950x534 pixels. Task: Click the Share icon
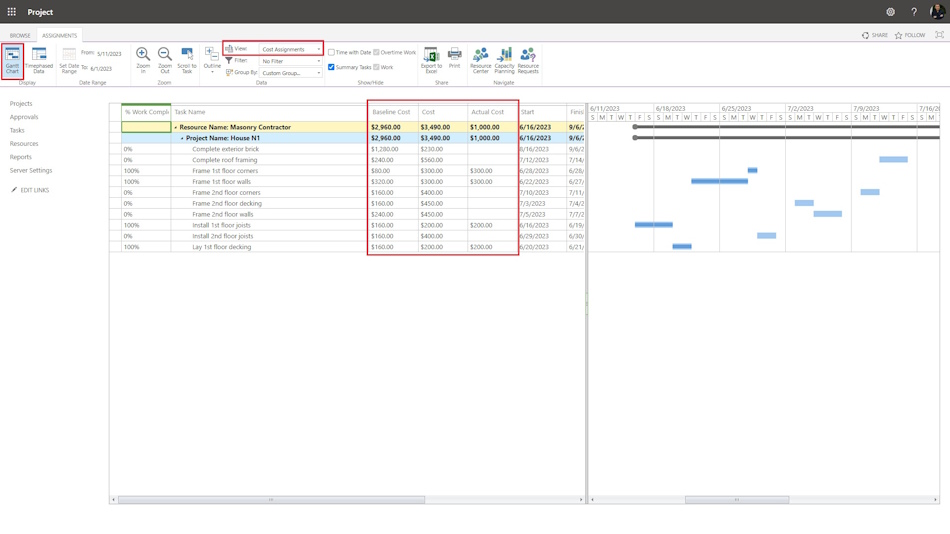pyautogui.click(x=865, y=35)
